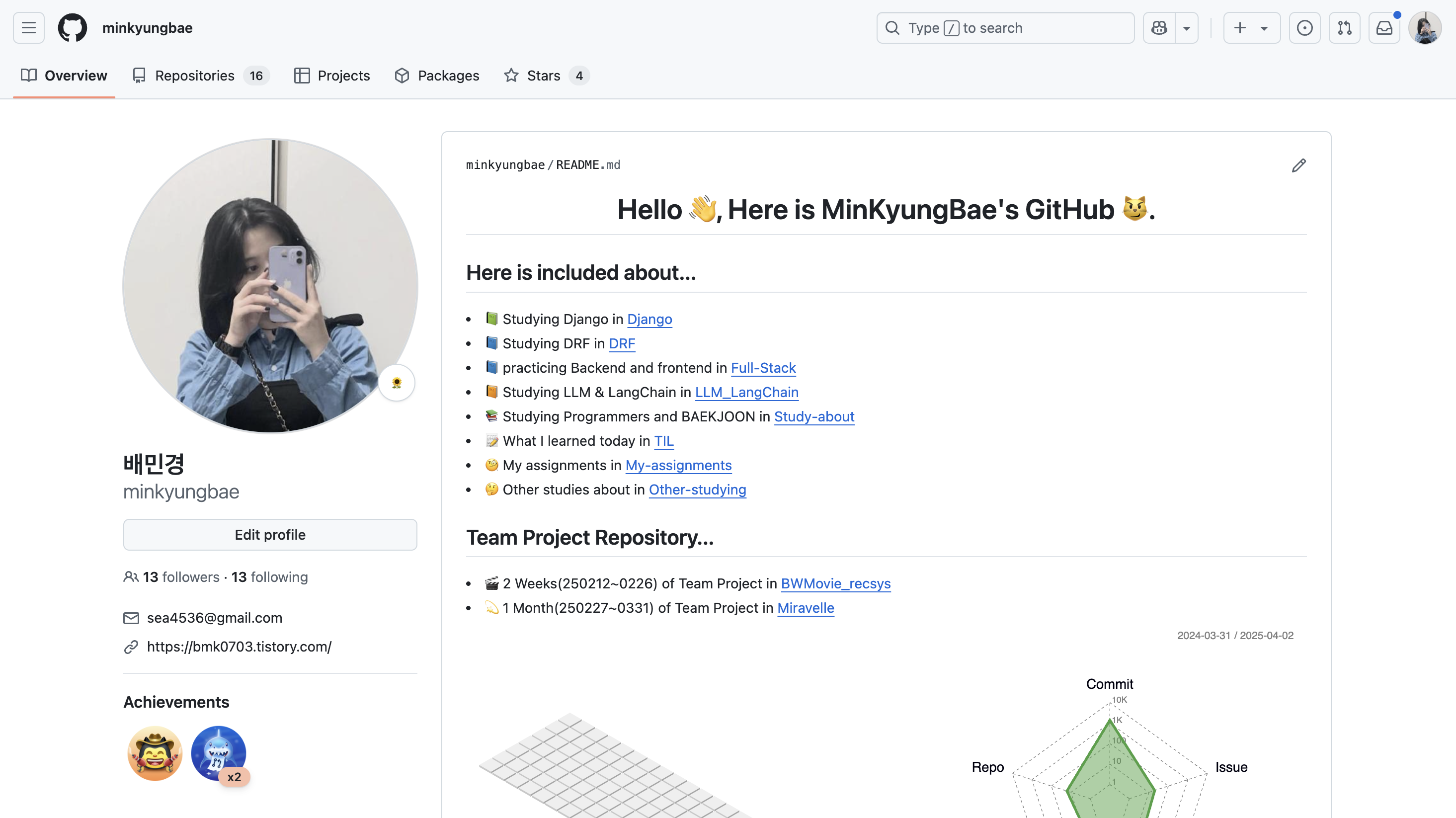Click the Repositories count badge 16
Screen dimensions: 1456x818
(256, 76)
